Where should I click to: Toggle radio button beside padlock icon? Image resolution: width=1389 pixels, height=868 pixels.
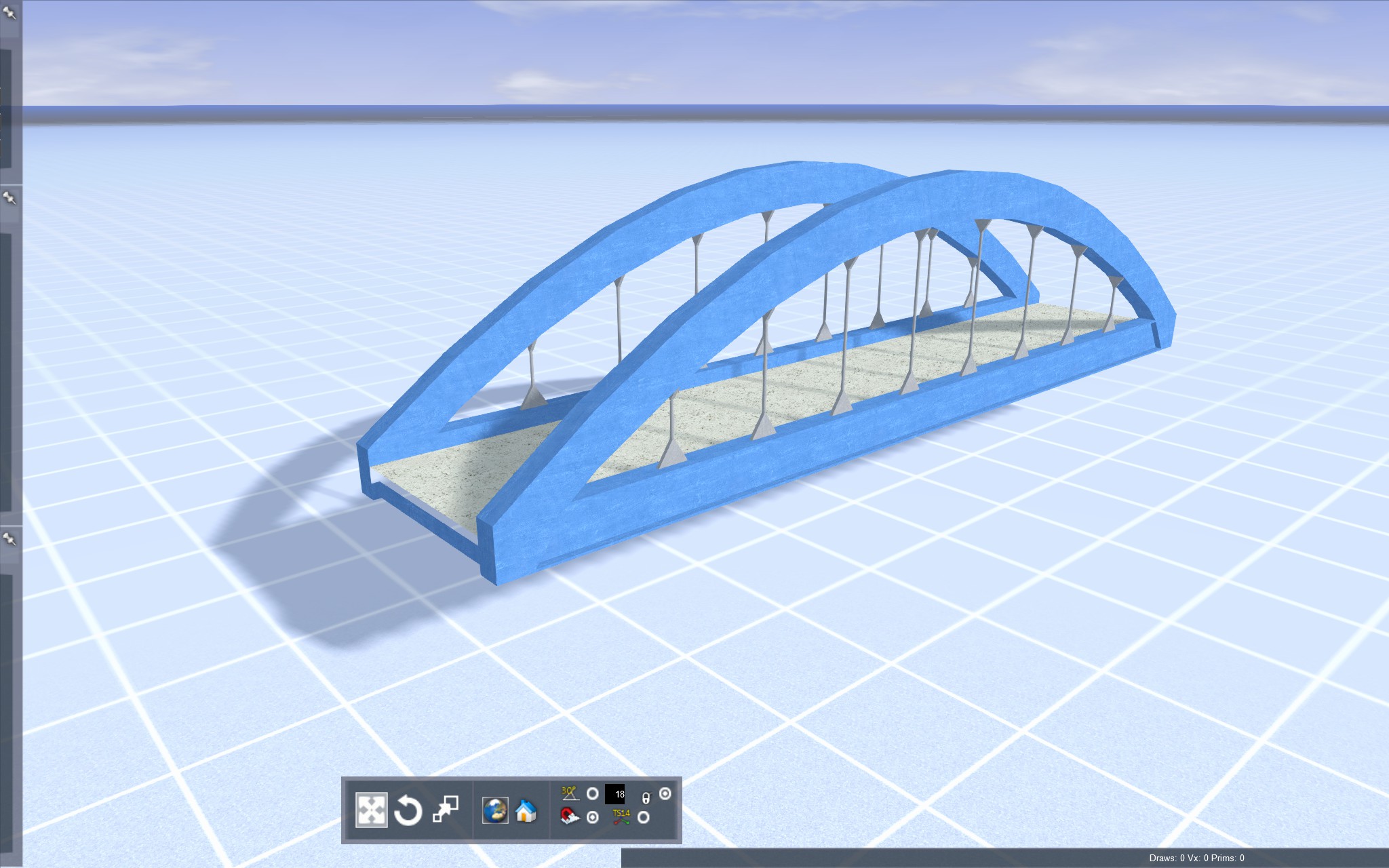click(665, 793)
